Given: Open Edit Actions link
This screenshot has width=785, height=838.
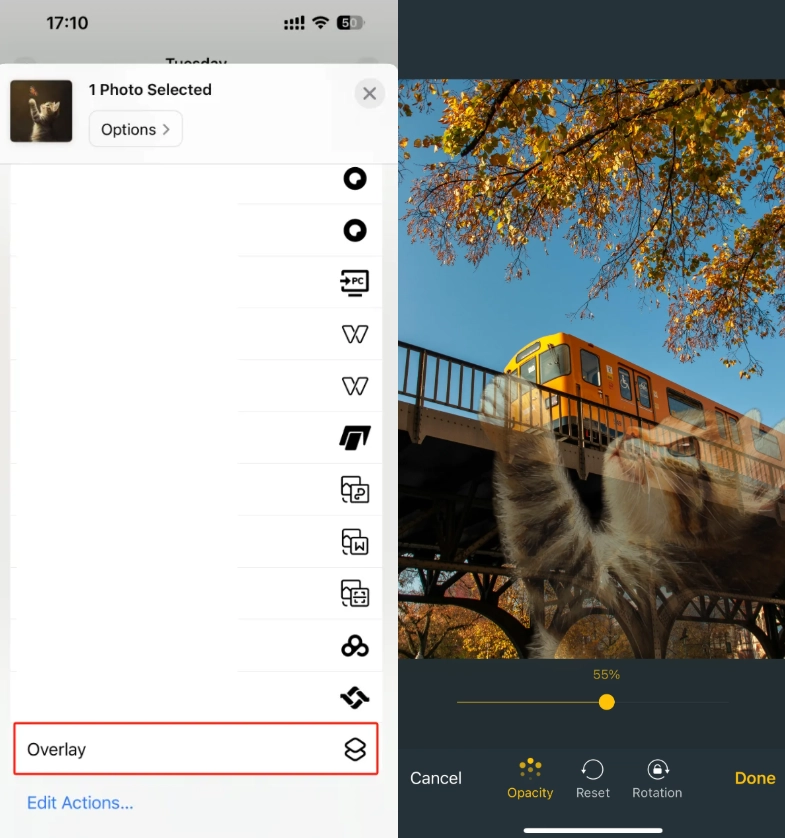Looking at the screenshot, I should [80, 802].
